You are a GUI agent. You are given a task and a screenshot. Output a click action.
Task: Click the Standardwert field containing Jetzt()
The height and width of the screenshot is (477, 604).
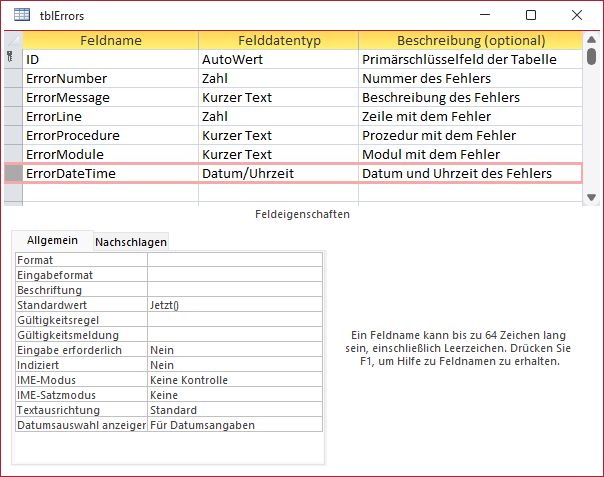[x=235, y=305]
